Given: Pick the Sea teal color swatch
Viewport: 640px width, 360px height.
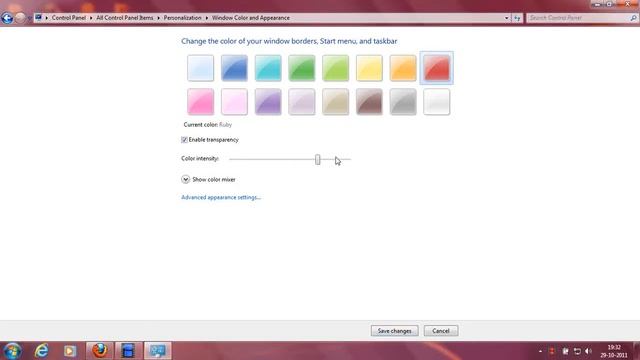Looking at the screenshot, I should [268, 68].
